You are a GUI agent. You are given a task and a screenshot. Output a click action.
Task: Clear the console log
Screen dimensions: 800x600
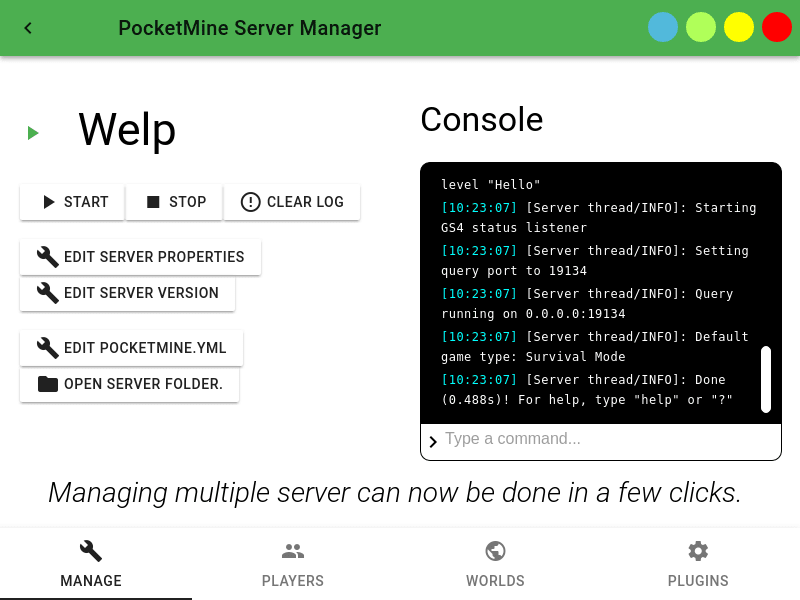coord(292,202)
